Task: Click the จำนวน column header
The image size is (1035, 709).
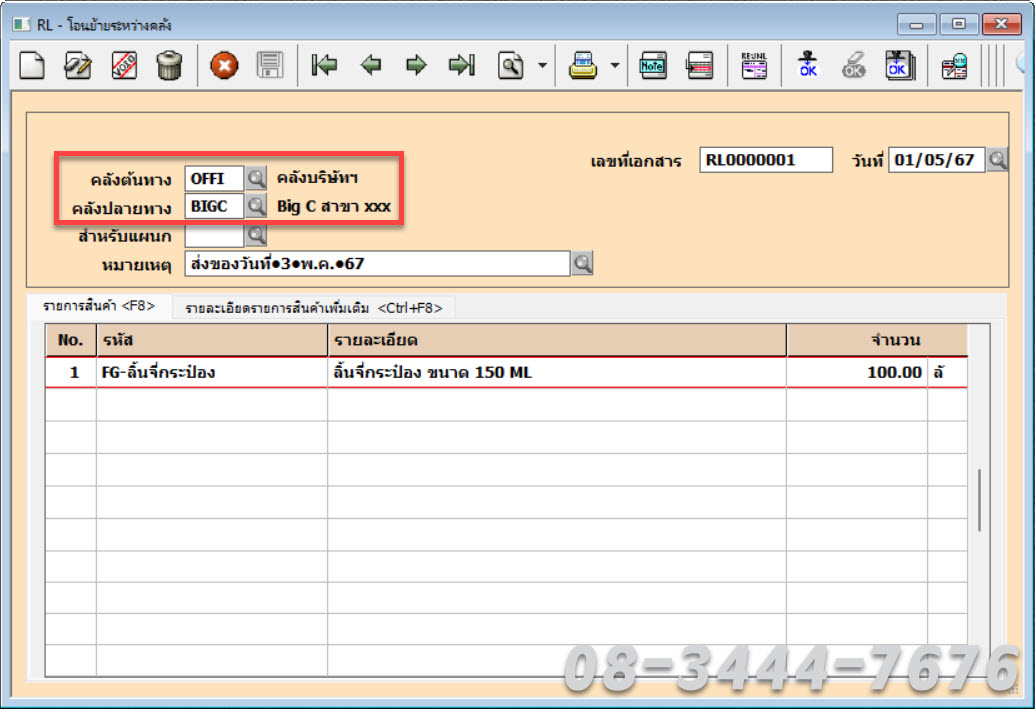Action: pos(877,340)
